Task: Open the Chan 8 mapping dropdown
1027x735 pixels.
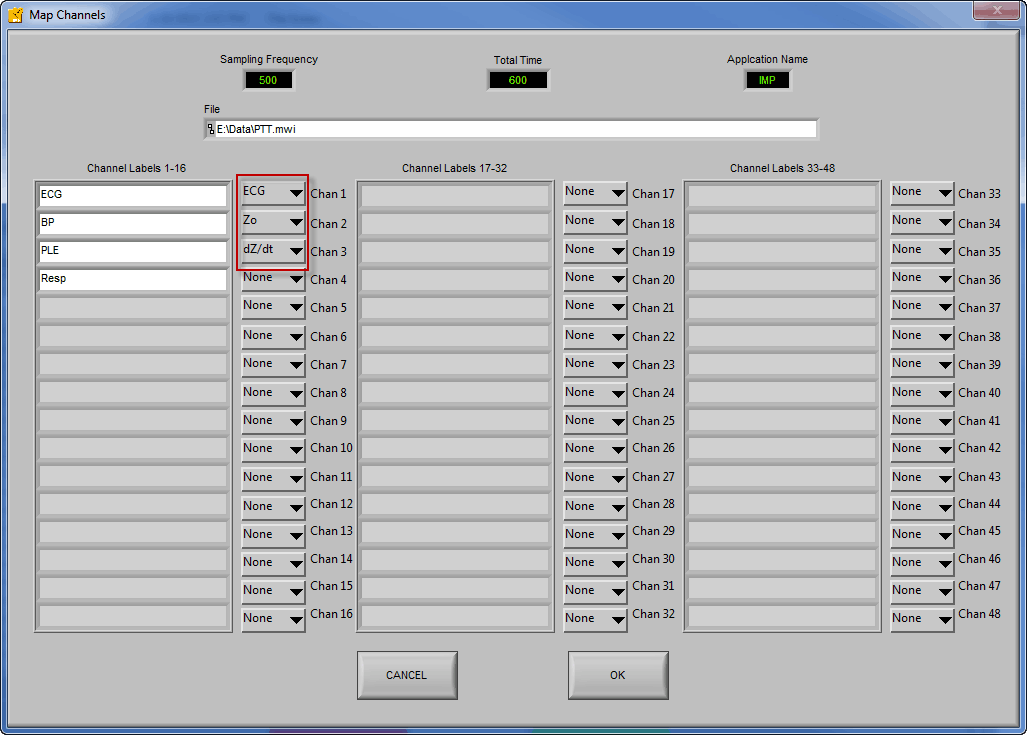Action: (272, 393)
